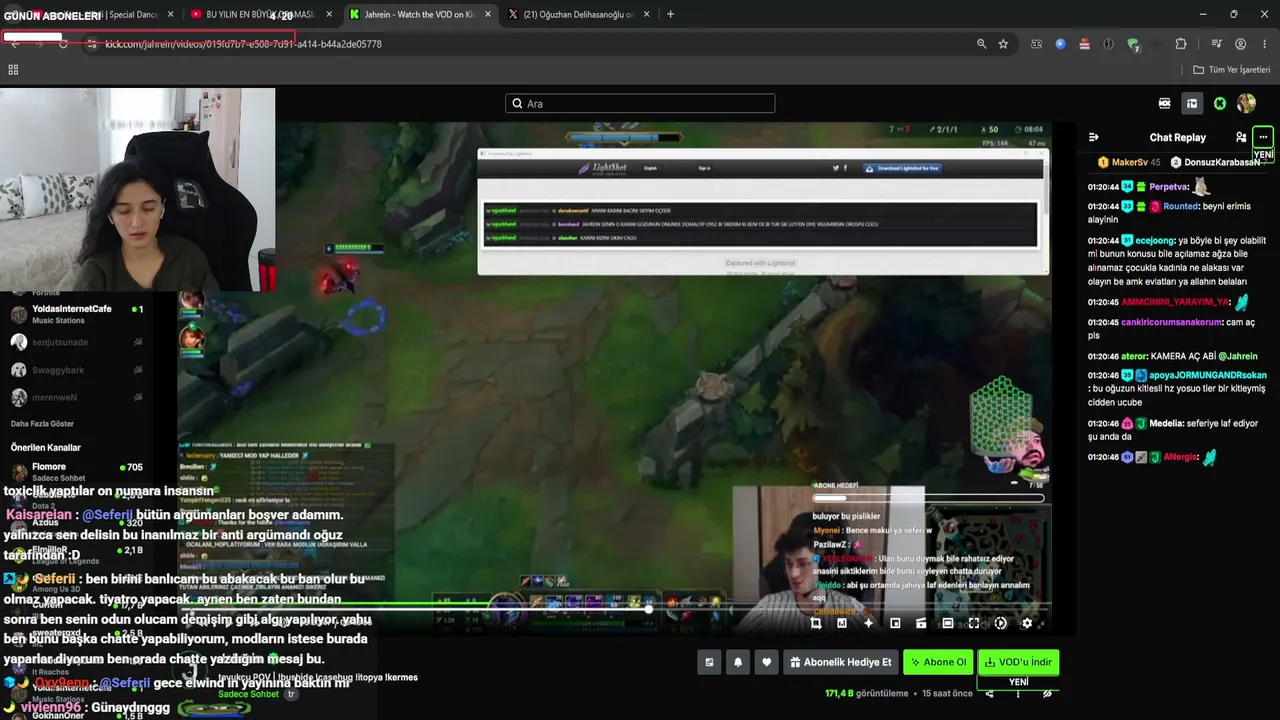Follow the channel with the heart button
Screen dimensions: 1280x720
(x=766, y=662)
